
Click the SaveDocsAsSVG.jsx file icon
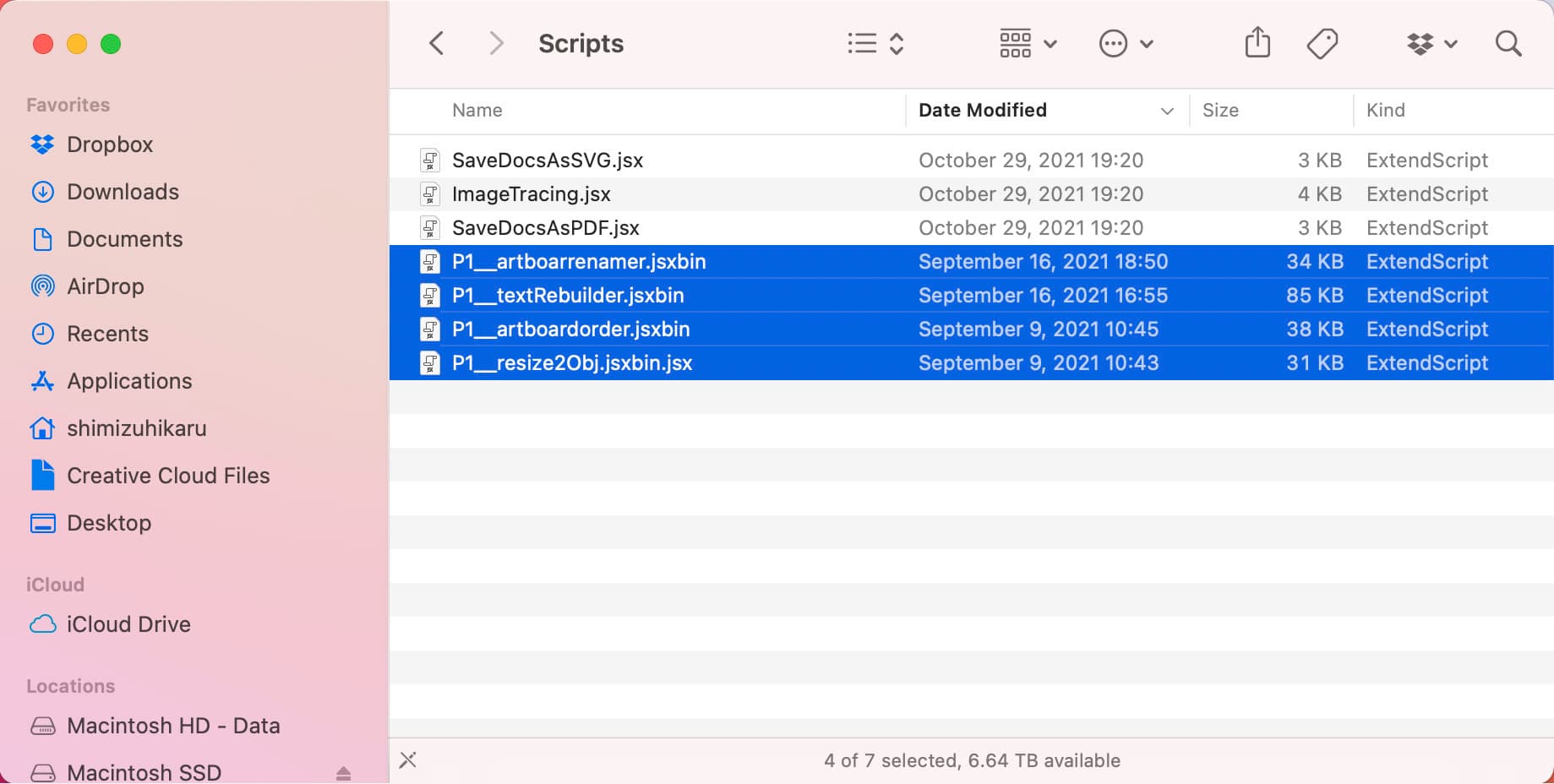(430, 161)
